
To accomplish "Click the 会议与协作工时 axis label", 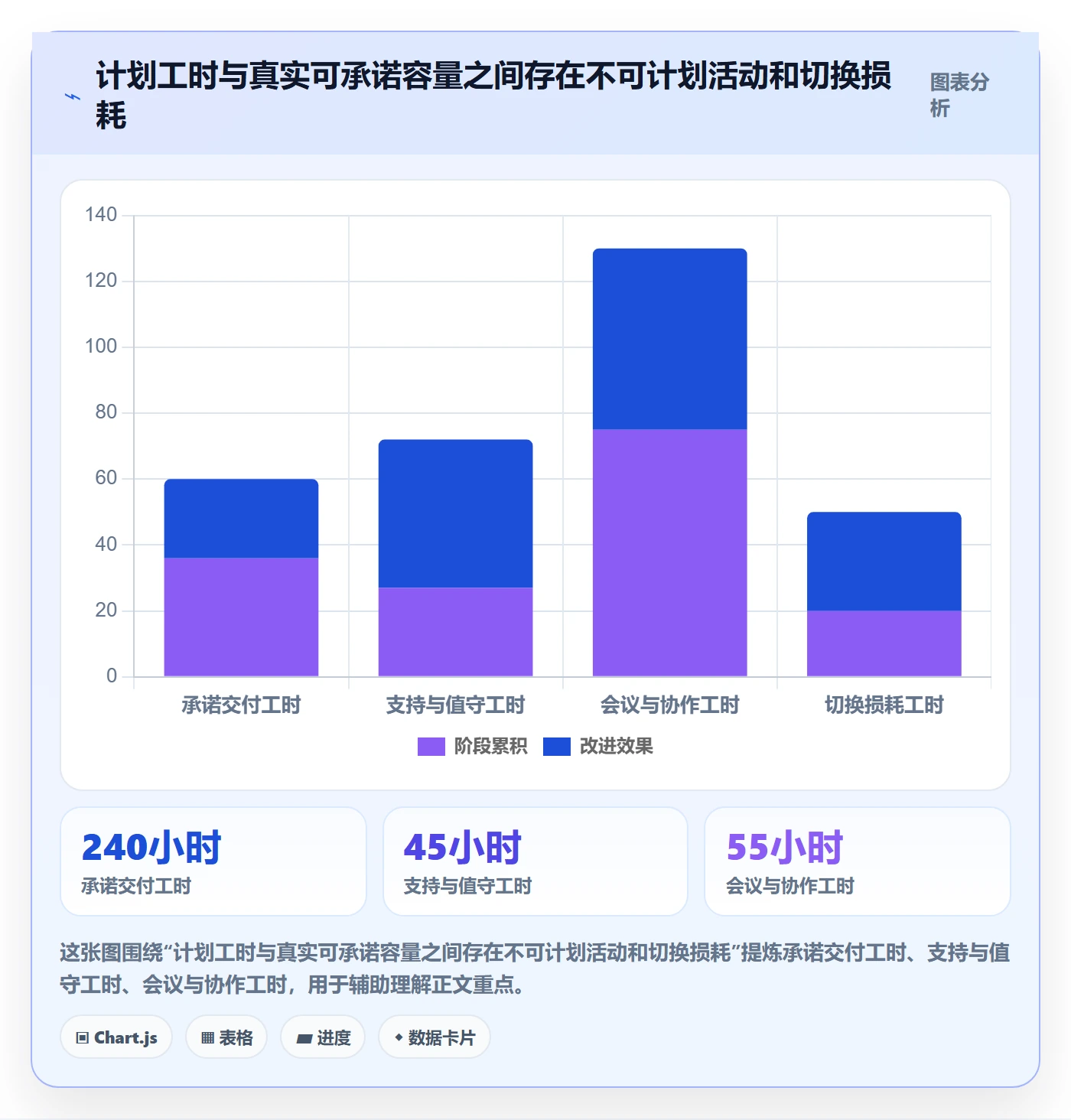I will (x=669, y=705).
